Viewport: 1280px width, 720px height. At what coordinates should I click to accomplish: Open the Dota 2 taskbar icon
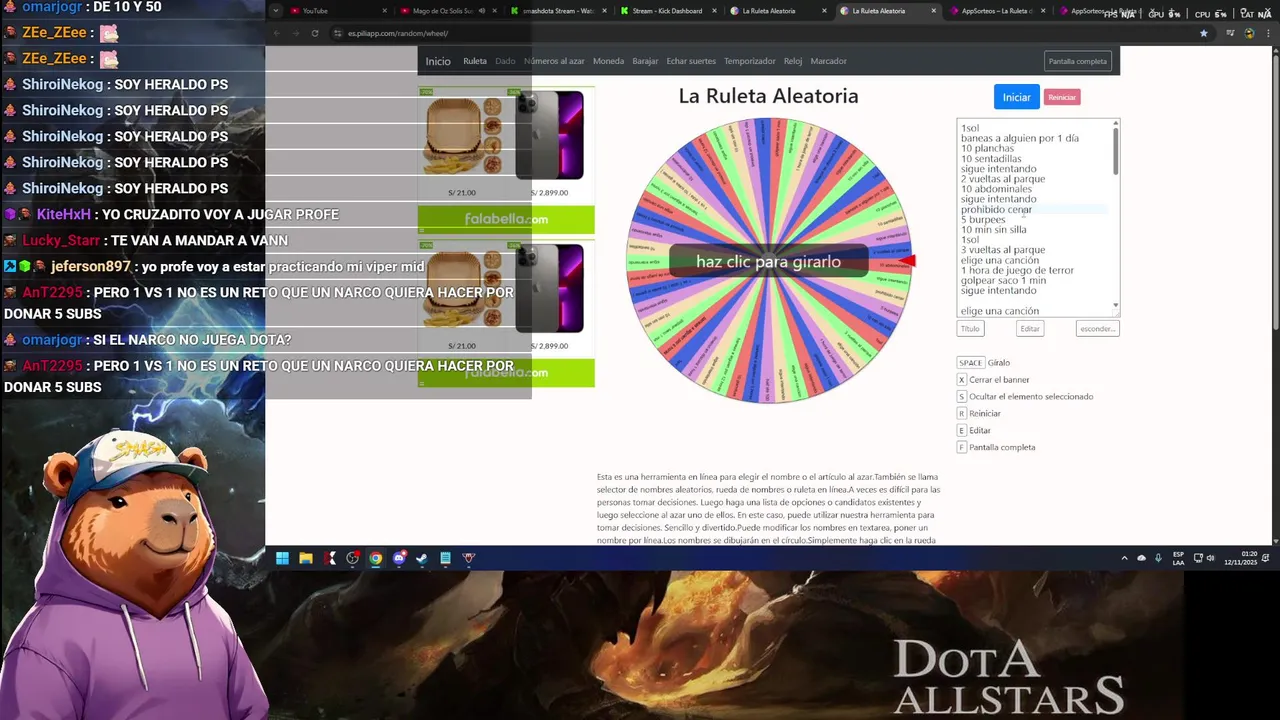point(469,558)
